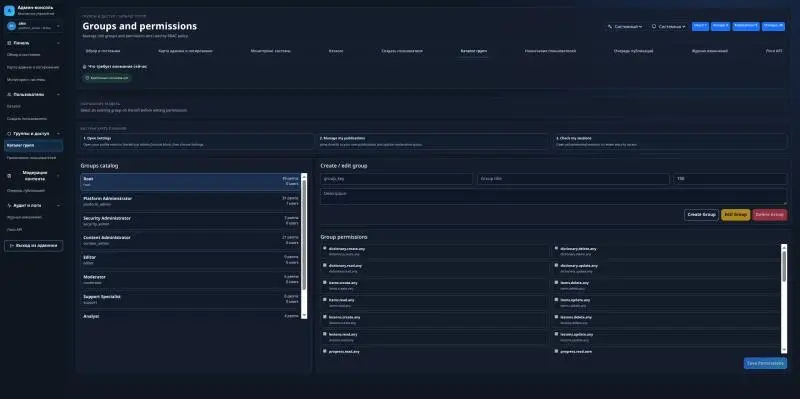Viewport: 800px width, 399px height.
Task: Toggle the lessons.read.any checkbox
Action: tap(324, 334)
